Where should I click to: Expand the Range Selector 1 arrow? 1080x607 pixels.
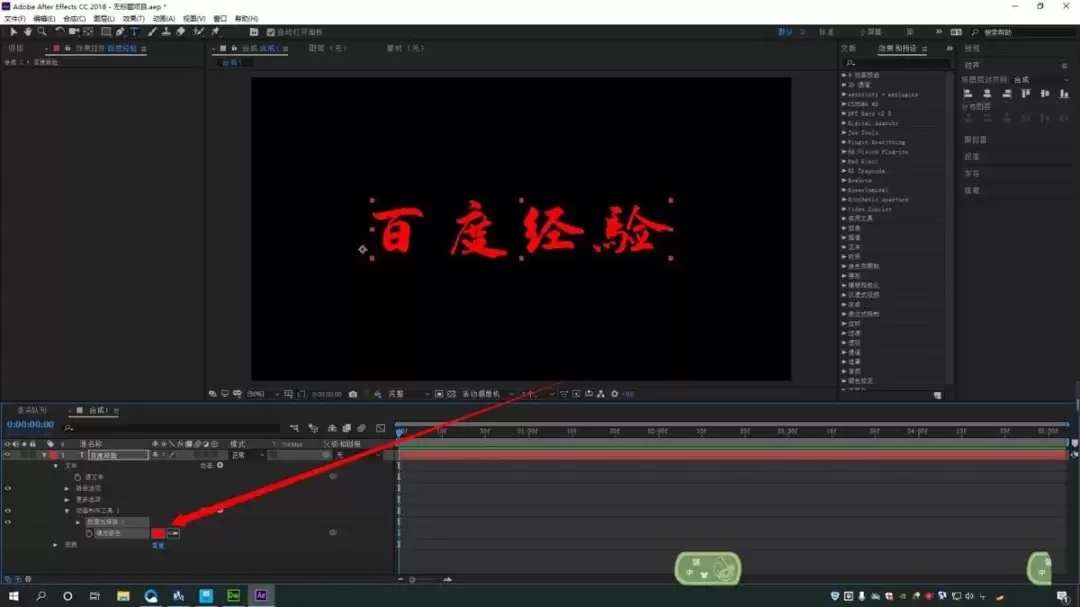coord(78,522)
